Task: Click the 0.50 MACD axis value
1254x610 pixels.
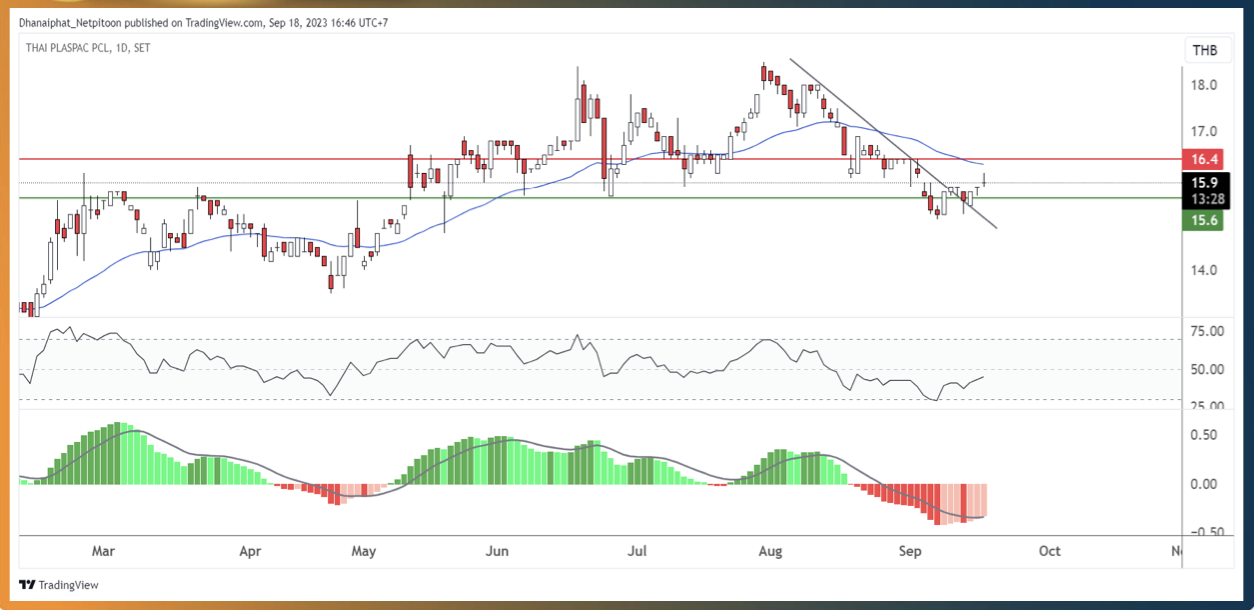Action: coord(1205,435)
